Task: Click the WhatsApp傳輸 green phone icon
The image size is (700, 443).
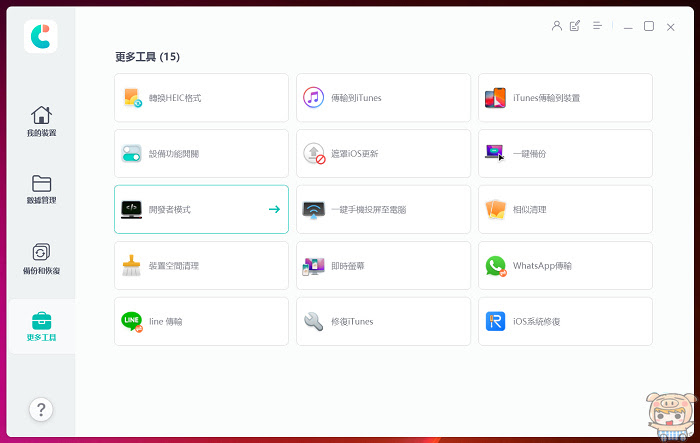Action: coord(496,266)
